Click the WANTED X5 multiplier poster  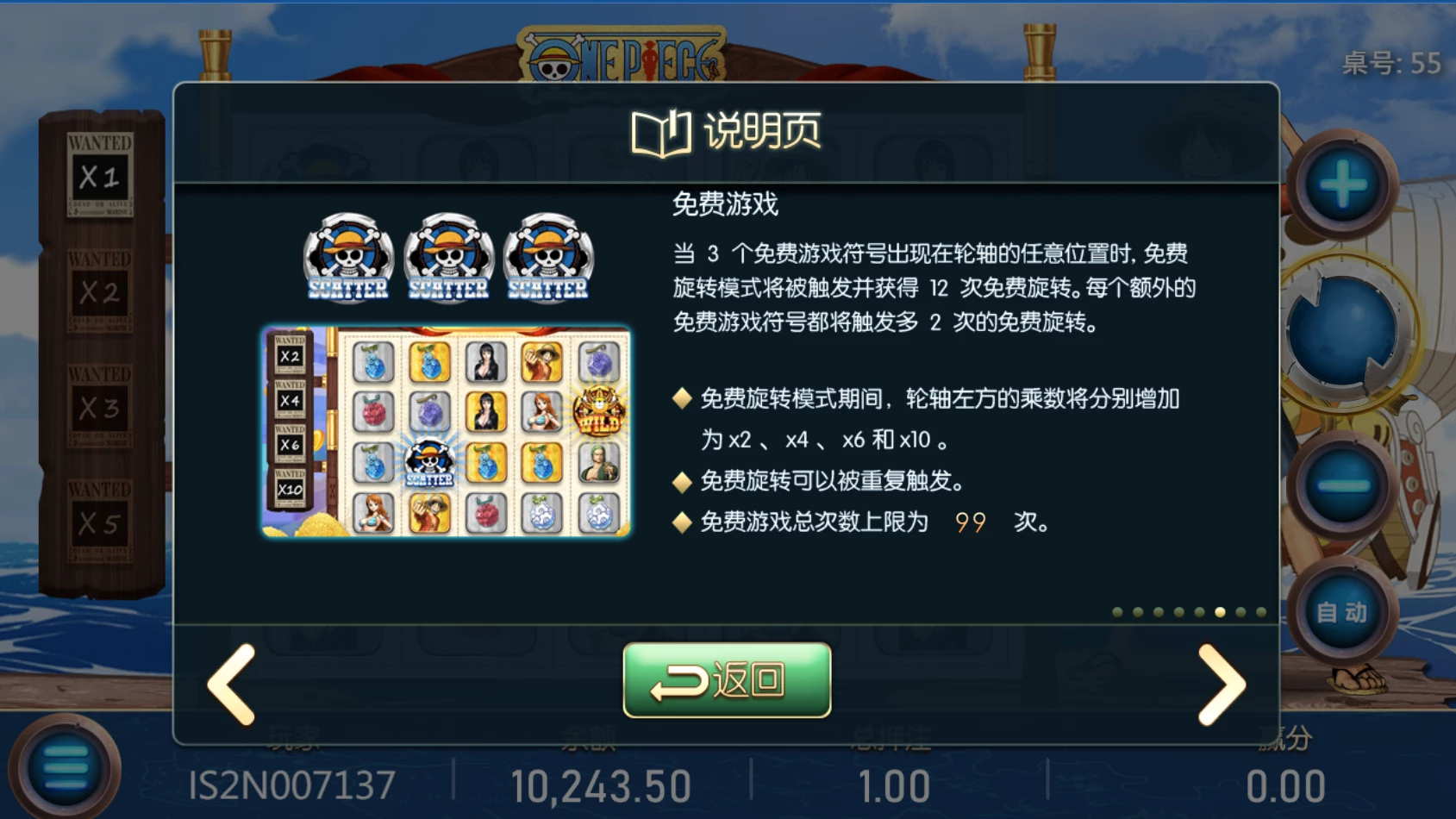coord(100,521)
